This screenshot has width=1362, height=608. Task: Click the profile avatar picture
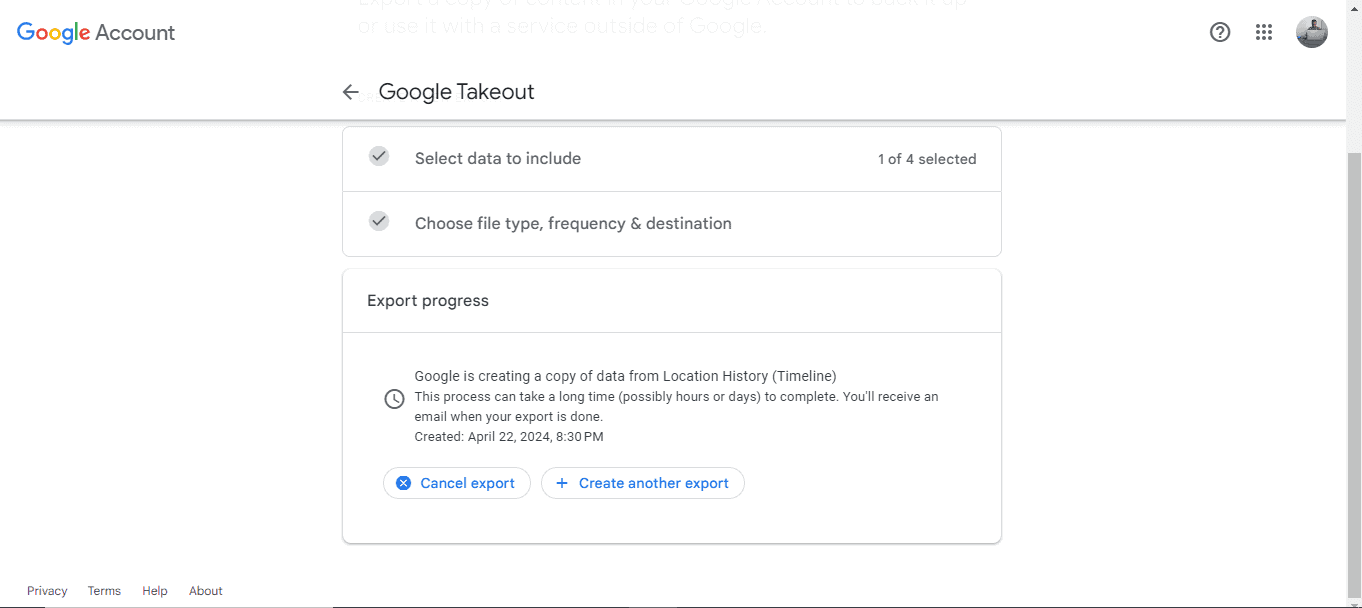point(1311,31)
